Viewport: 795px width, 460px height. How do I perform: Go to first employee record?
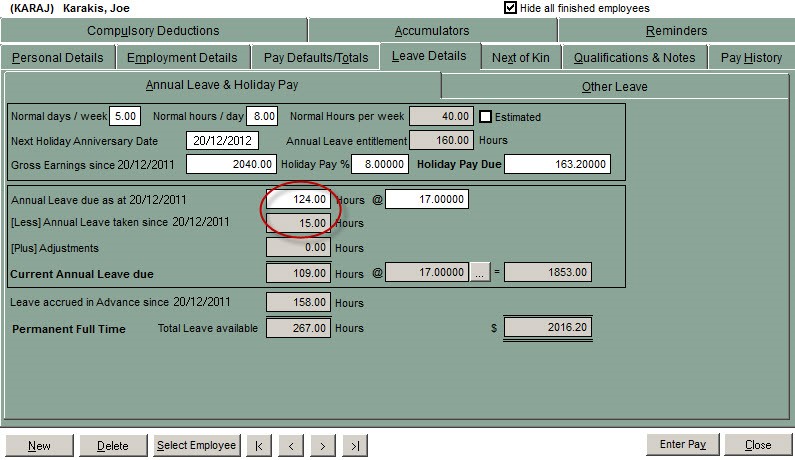[259, 445]
